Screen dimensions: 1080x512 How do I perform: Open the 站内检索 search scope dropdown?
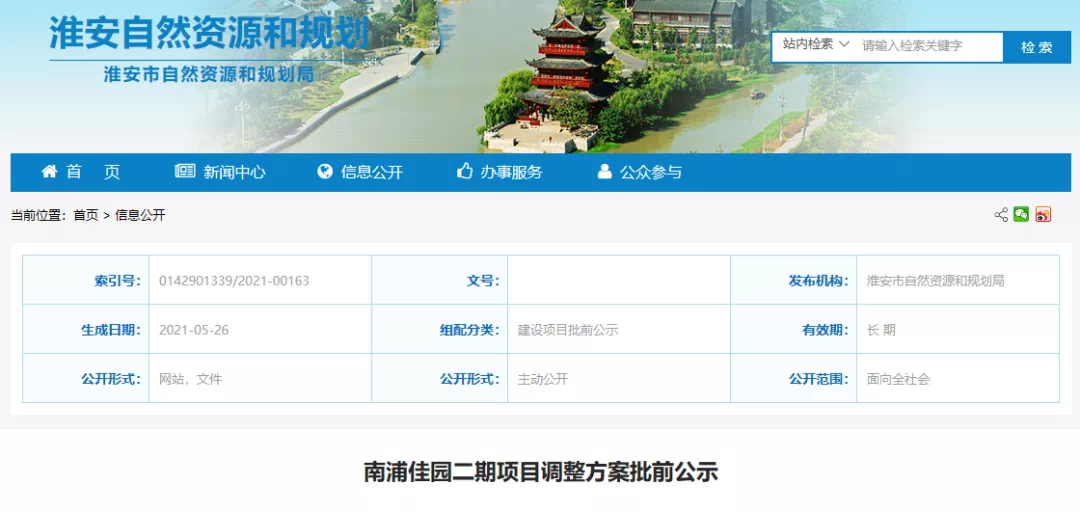point(816,45)
